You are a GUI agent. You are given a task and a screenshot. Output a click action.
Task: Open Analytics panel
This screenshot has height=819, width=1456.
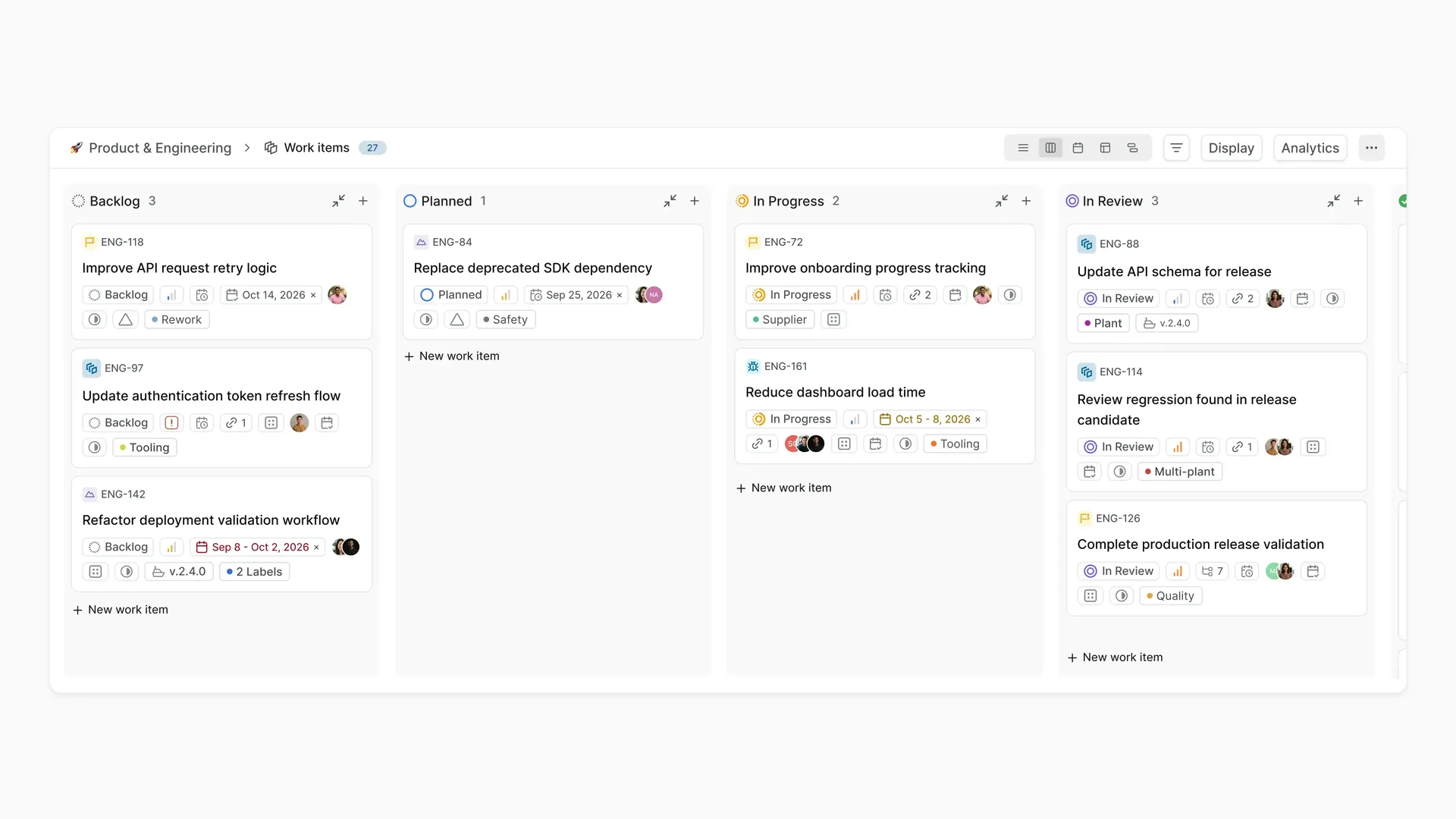1310,148
